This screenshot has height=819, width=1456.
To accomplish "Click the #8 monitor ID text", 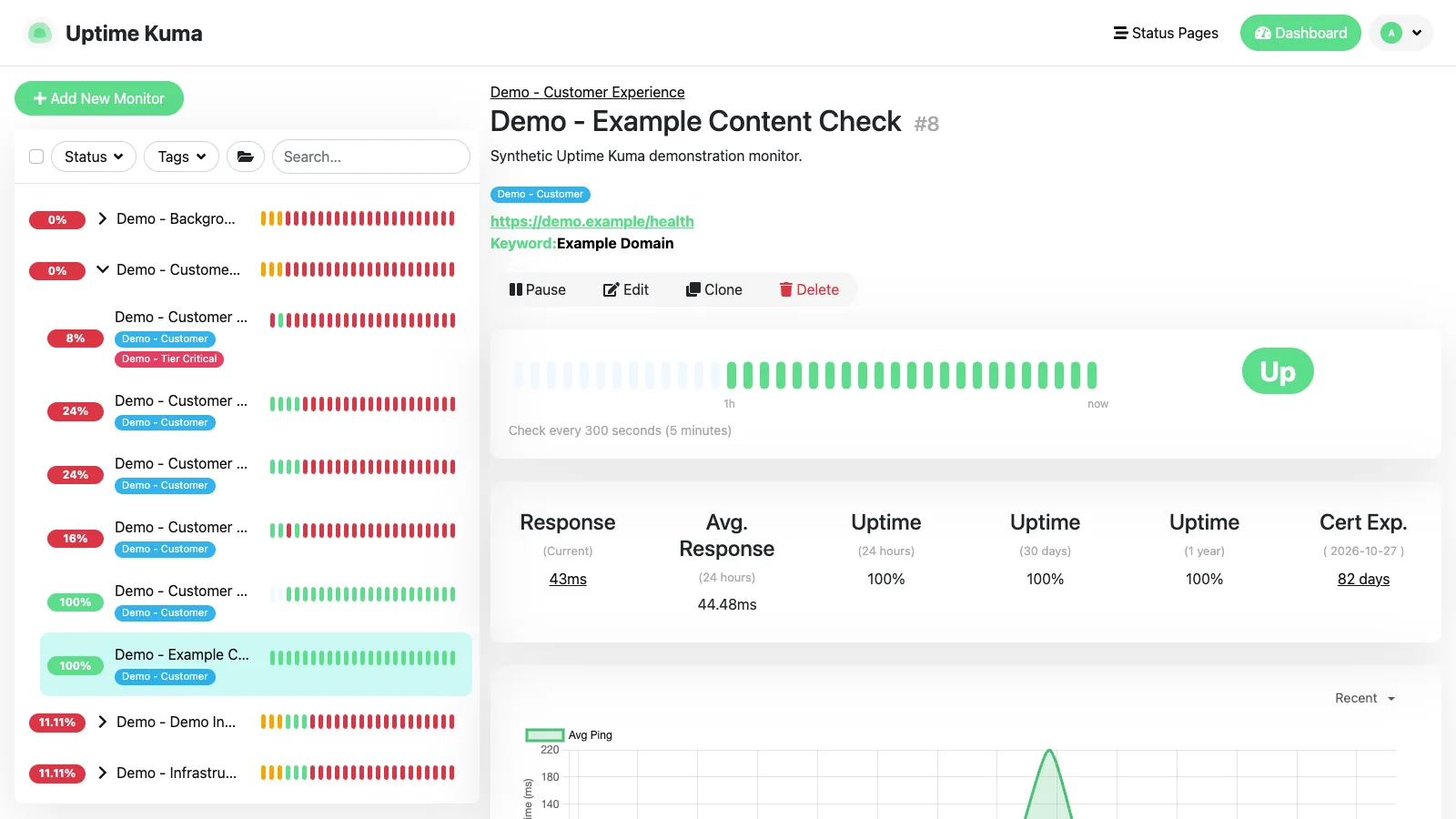I will 926,124.
